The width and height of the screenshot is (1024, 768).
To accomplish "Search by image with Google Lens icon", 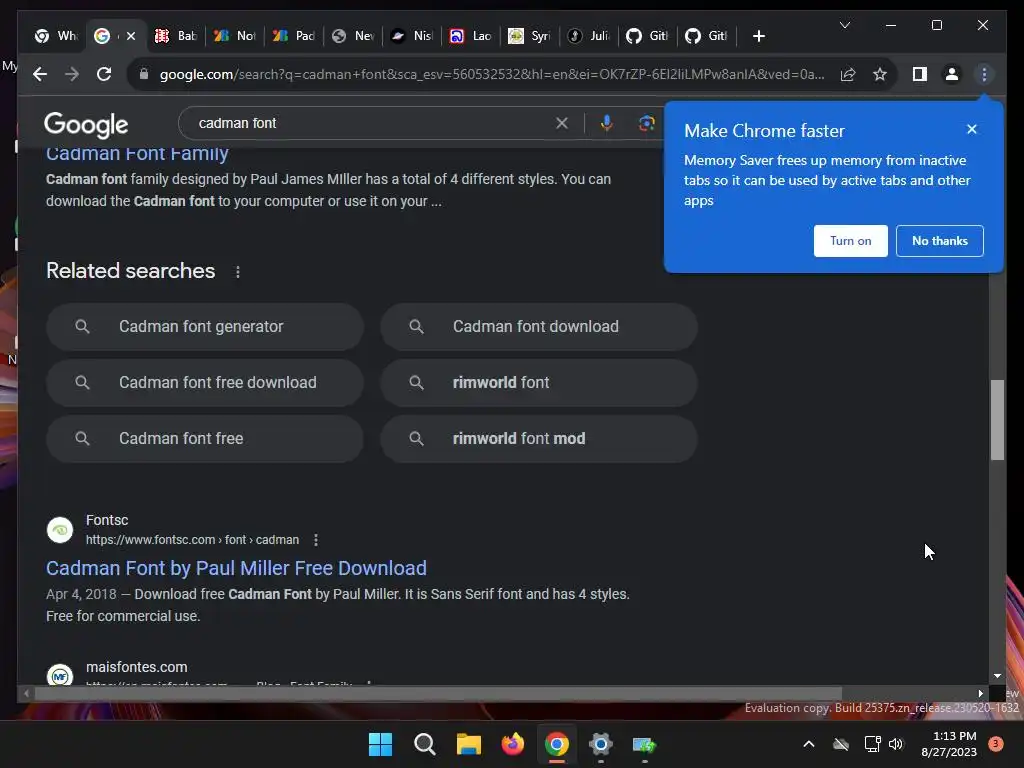I will tap(647, 123).
